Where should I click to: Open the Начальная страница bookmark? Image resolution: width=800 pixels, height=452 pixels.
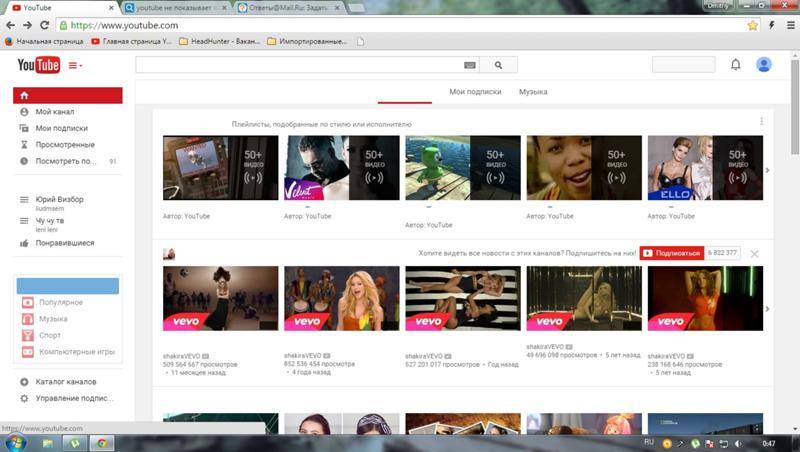click(44, 41)
